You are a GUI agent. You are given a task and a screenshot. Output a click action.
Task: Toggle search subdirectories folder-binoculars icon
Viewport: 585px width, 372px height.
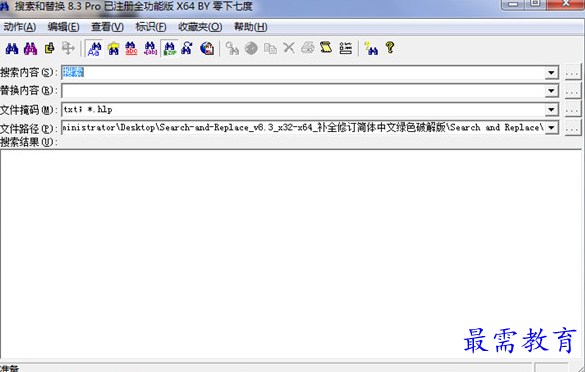(113, 49)
